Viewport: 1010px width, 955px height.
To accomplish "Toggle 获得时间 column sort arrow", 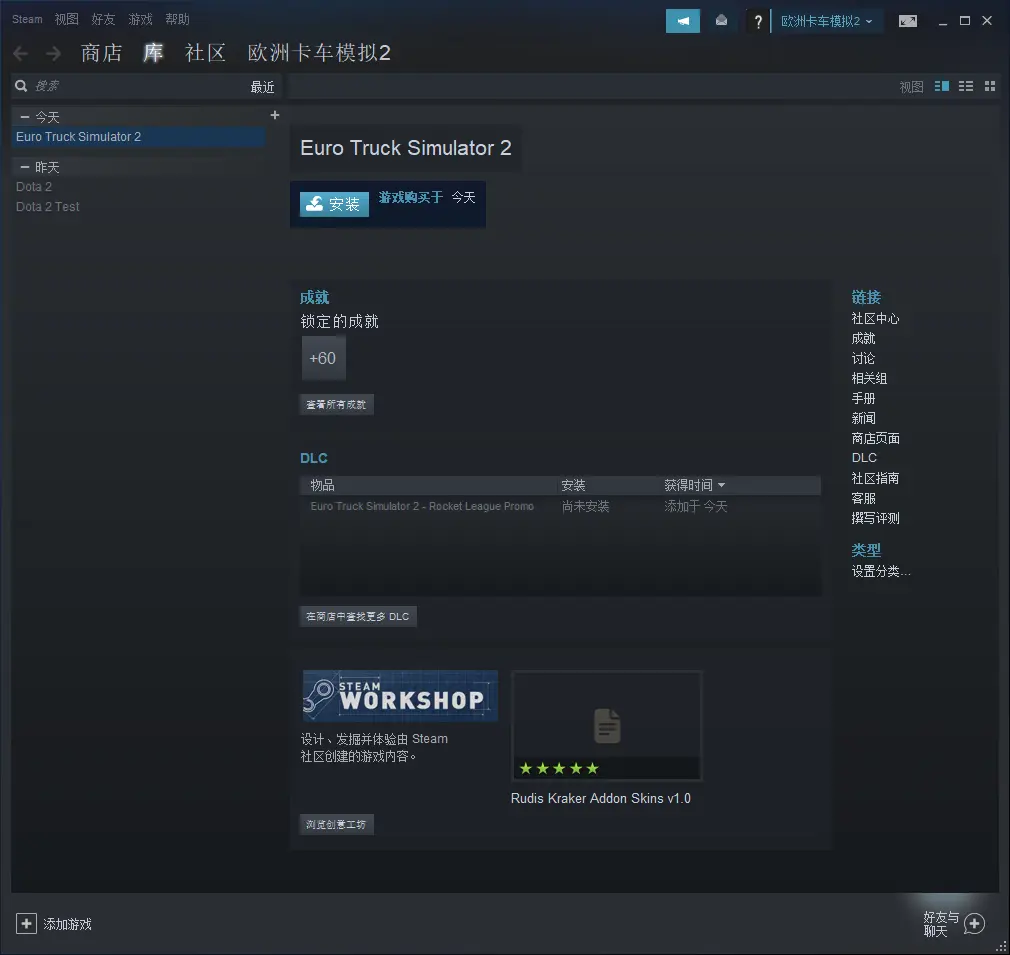I will (721, 485).
